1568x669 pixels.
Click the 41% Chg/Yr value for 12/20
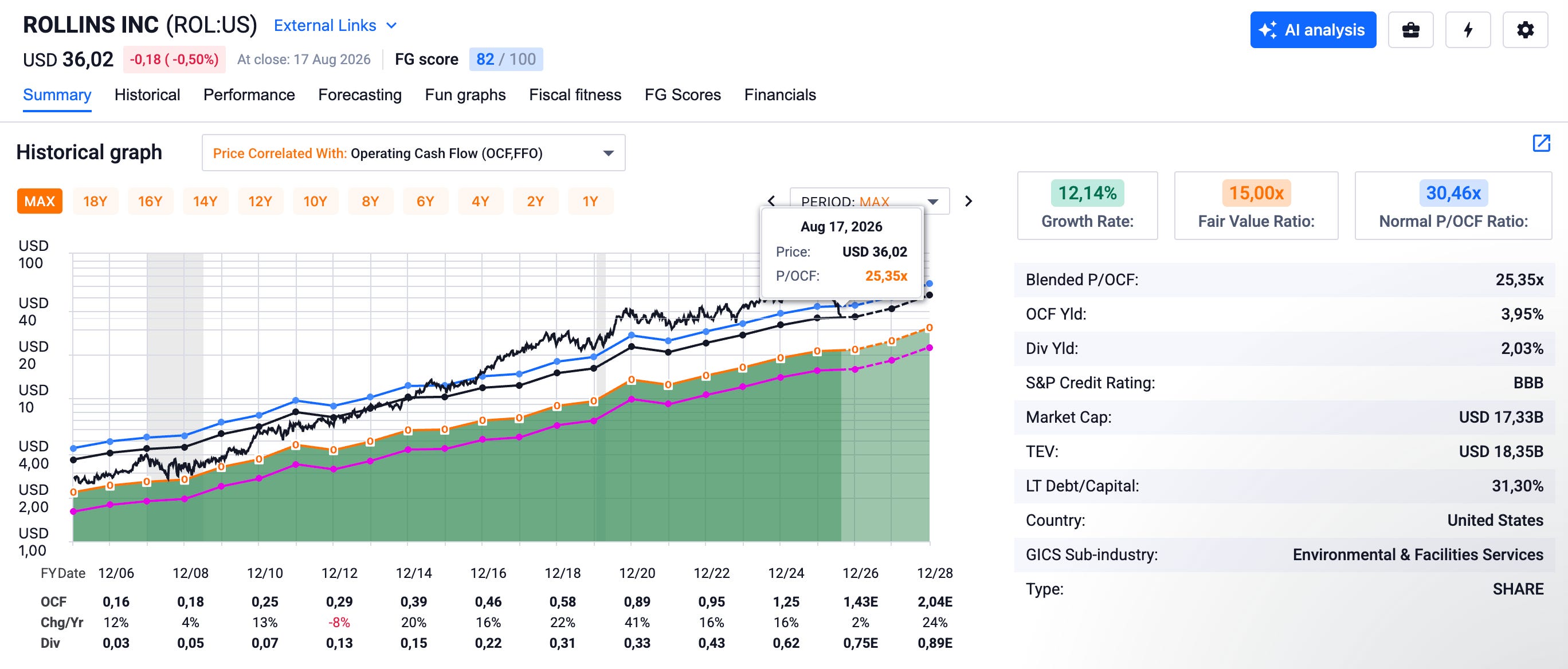coord(637,622)
